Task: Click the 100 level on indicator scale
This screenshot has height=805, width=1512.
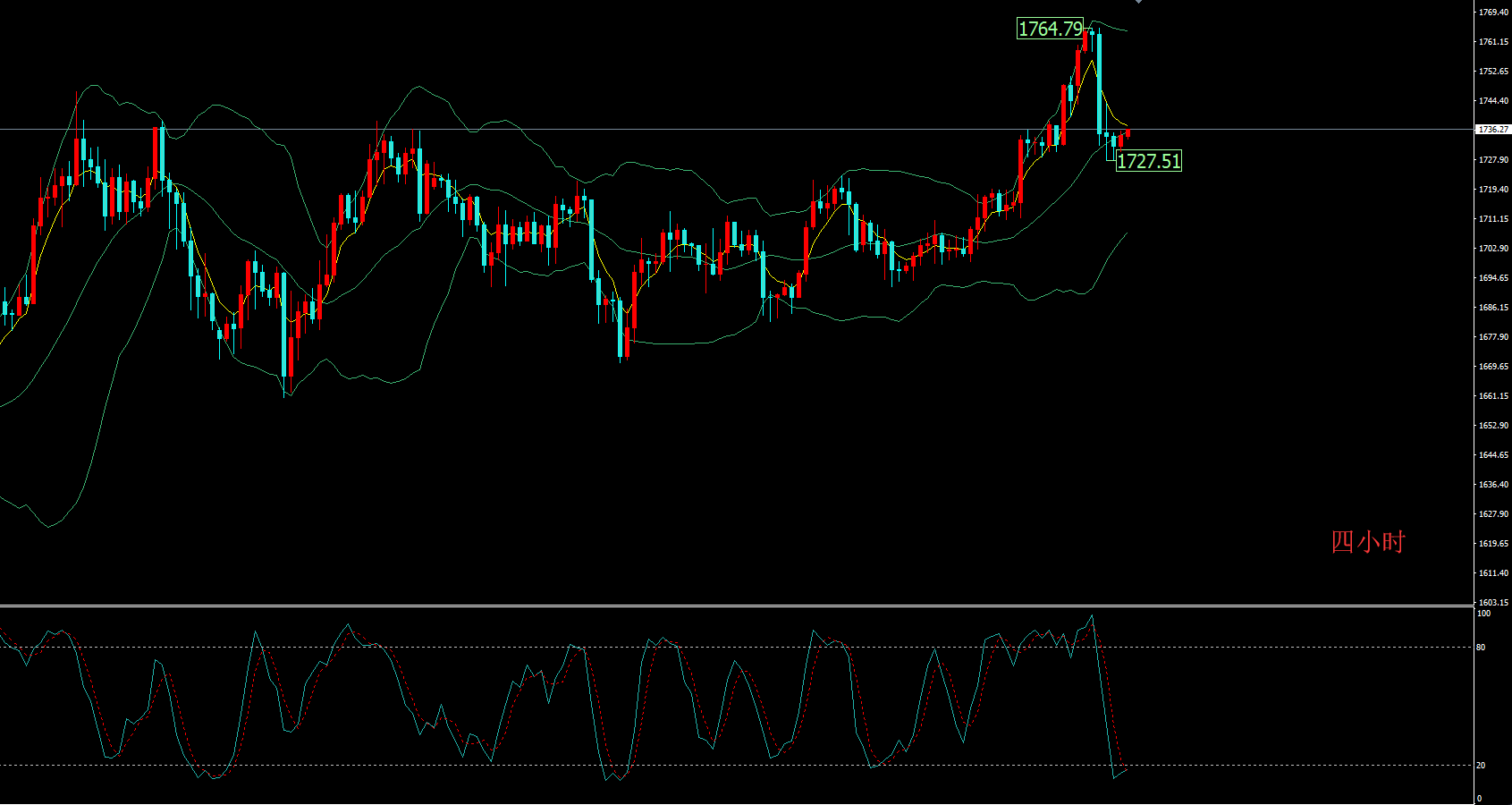Action: [1483, 614]
